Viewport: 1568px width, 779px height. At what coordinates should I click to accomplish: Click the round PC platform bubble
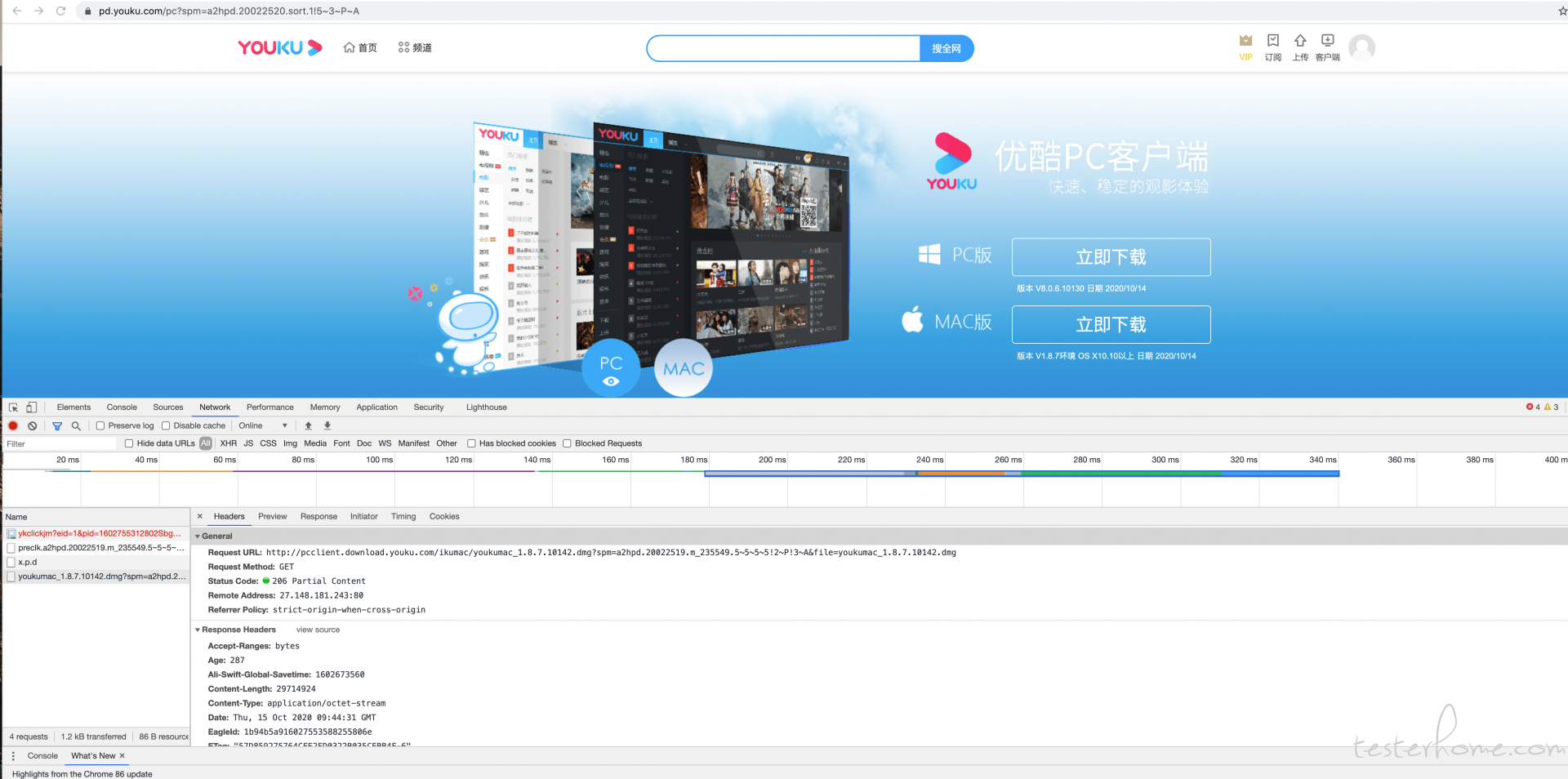pyautogui.click(x=611, y=368)
